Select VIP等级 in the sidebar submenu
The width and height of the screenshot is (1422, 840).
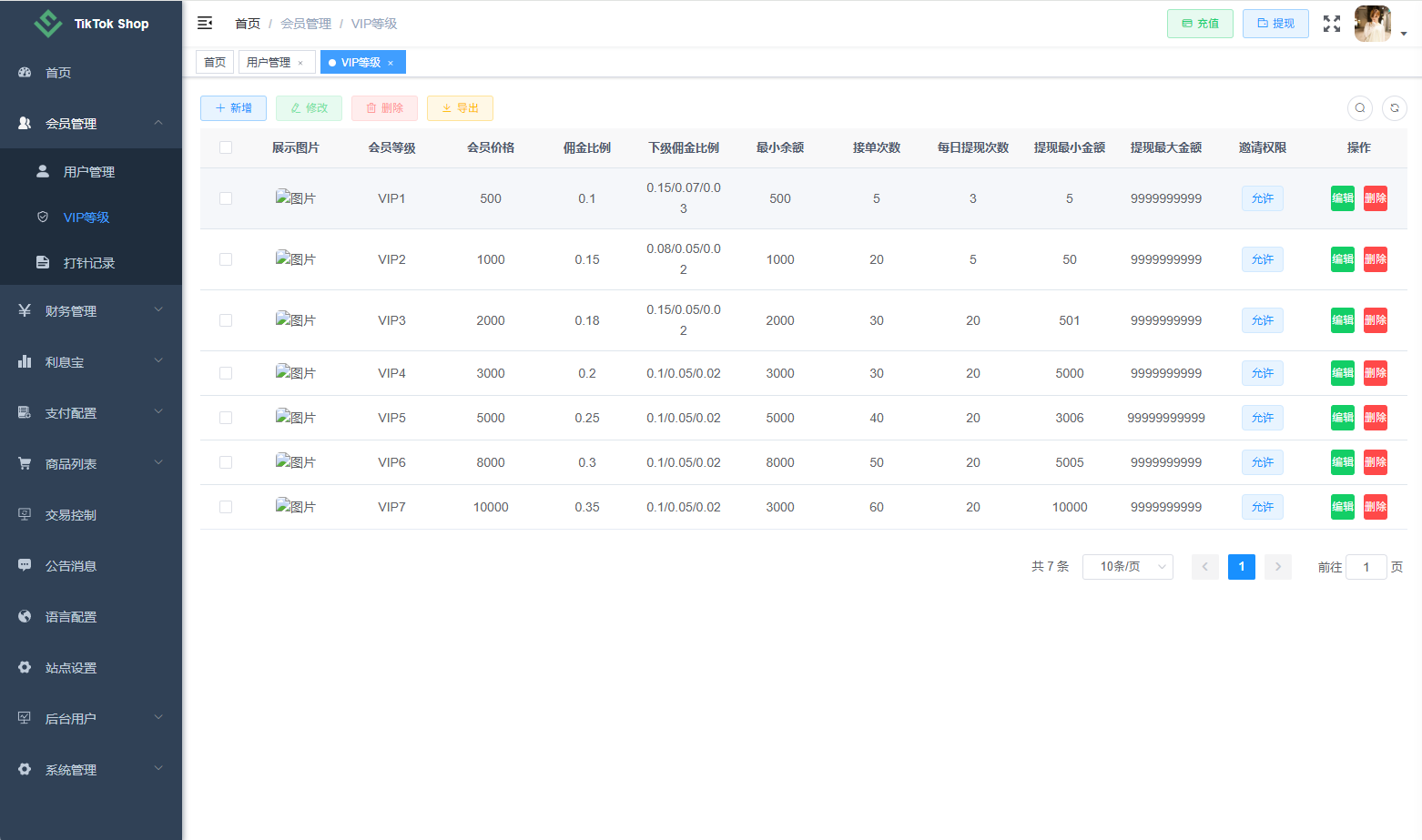(91, 218)
